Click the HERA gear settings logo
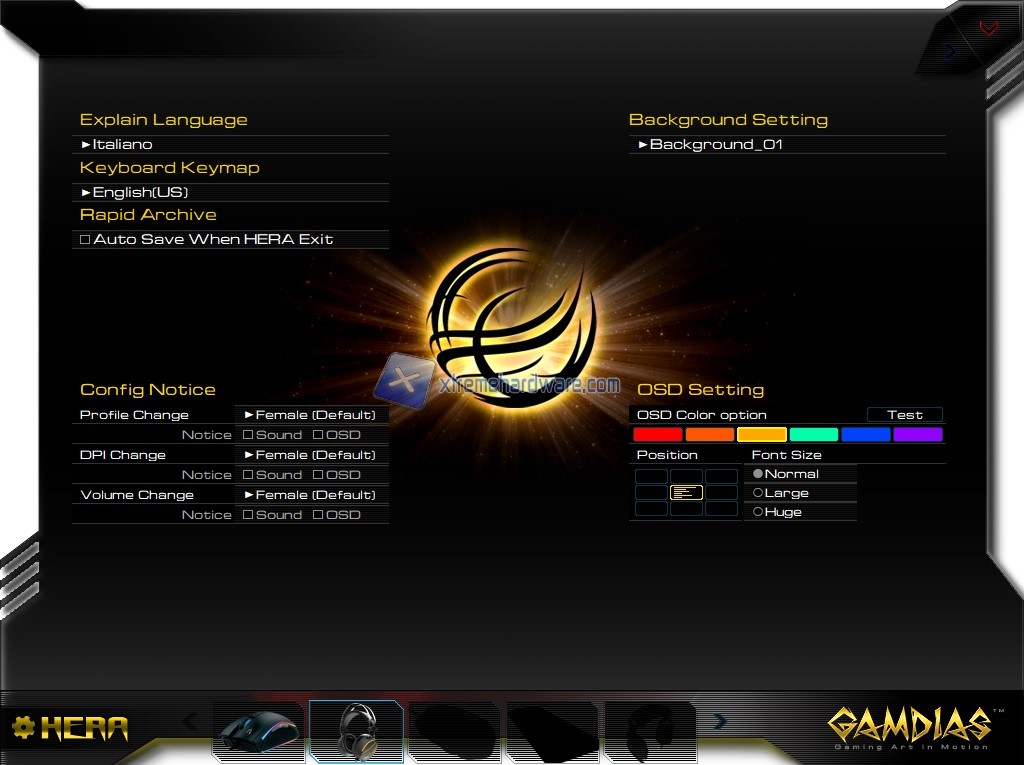The image size is (1024, 765). [x=70, y=728]
